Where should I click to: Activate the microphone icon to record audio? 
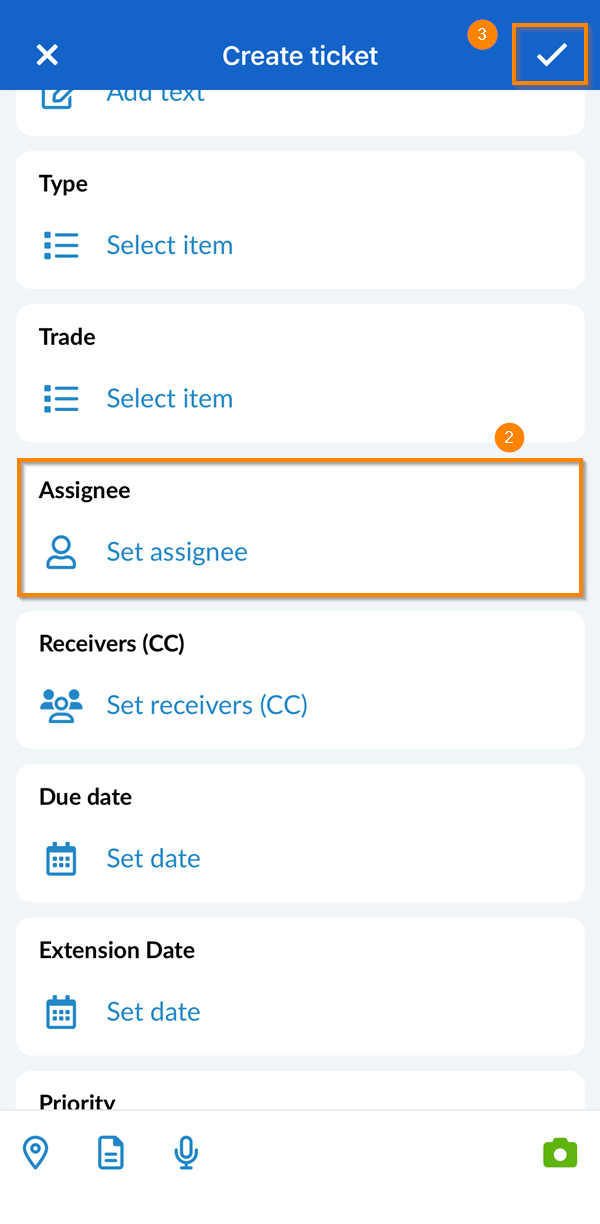(185, 1152)
